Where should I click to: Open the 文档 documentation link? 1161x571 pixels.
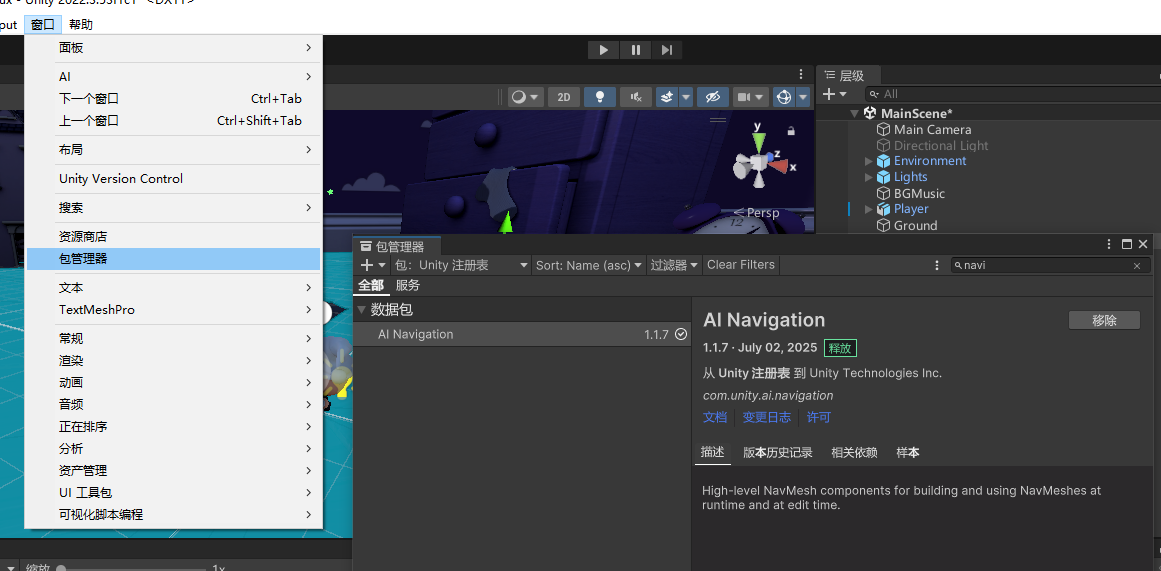pyautogui.click(x=715, y=417)
